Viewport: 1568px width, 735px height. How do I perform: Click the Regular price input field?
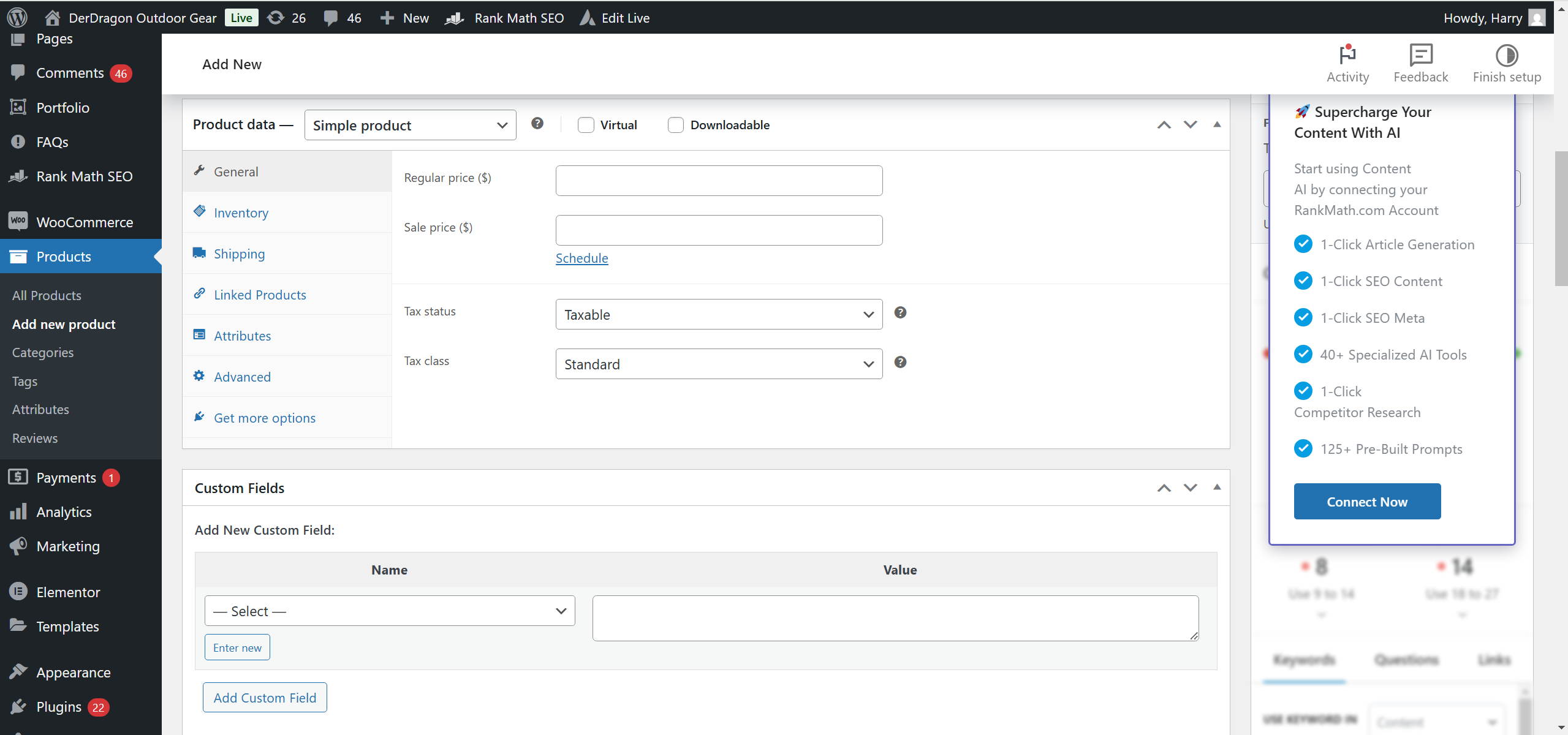click(x=719, y=181)
